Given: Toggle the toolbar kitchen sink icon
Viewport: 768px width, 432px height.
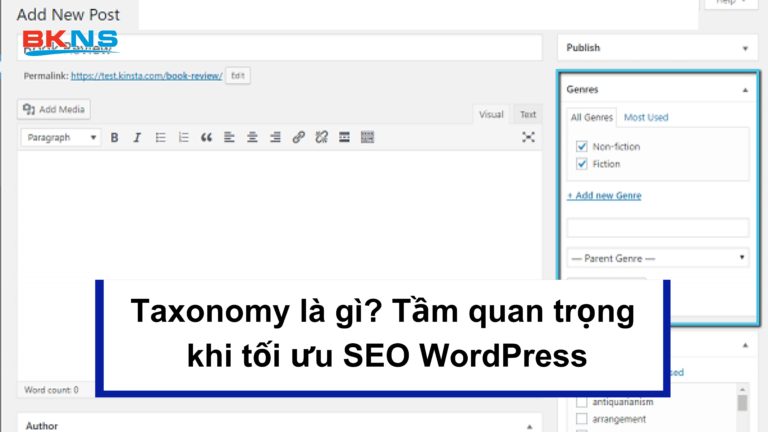Looking at the screenshot, I should pyautogui.click(x=367, y=138).
